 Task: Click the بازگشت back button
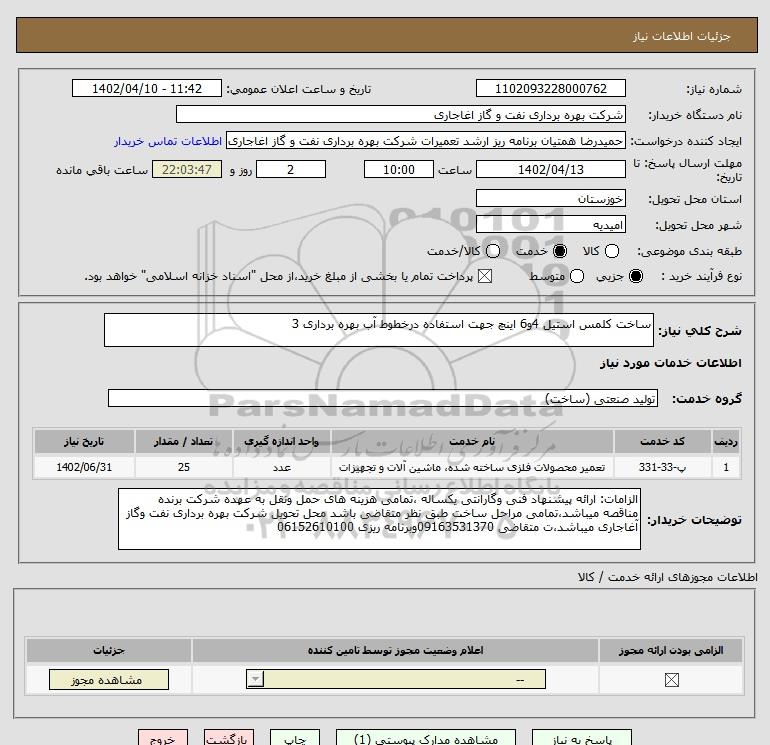point(229,738)
